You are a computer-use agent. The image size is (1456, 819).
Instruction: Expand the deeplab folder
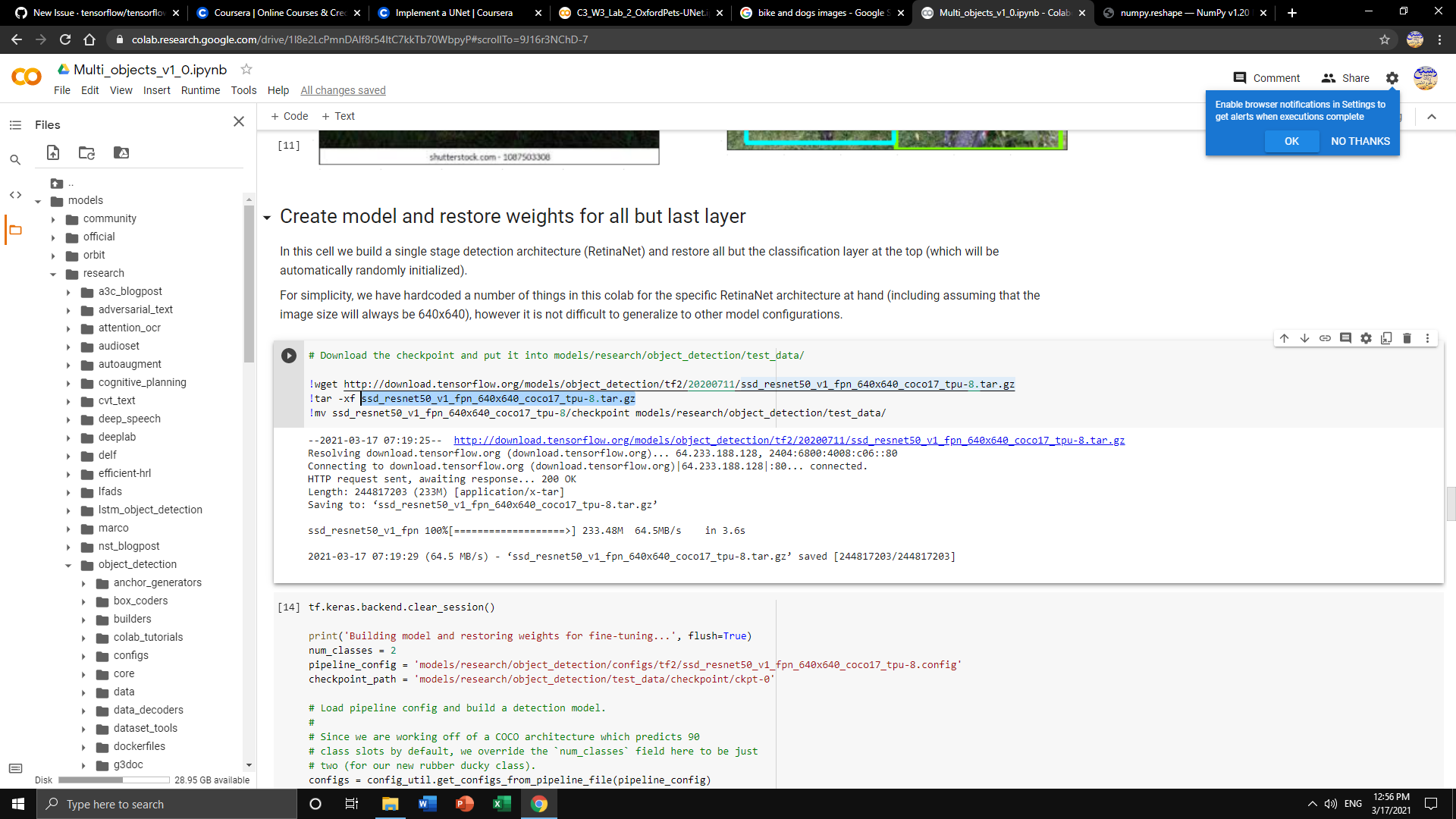[68, 438]
